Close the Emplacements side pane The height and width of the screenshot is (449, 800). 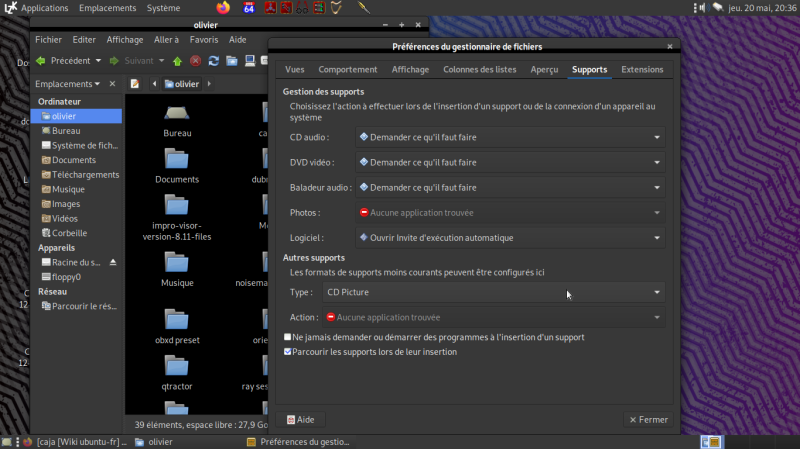(112, 84)
